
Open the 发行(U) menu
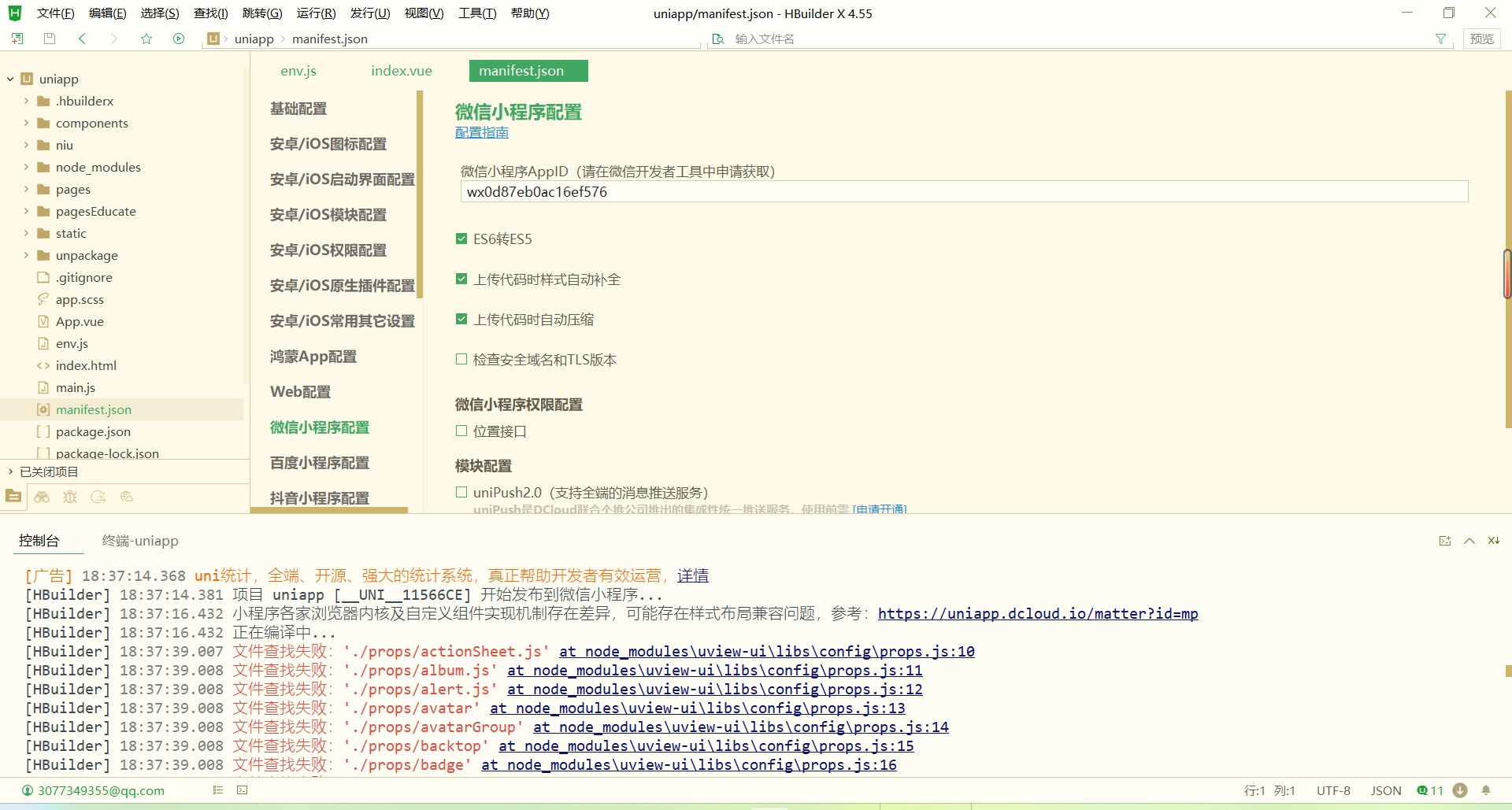pyautogui.click(x=370, y=13)
